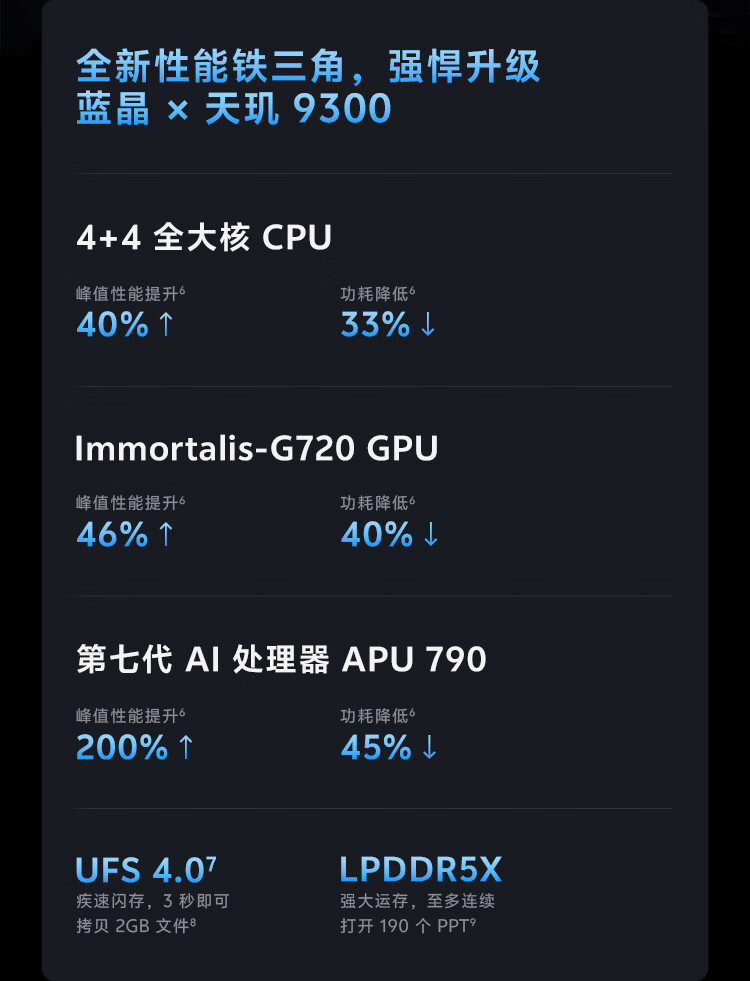
Task: Click the 拷贝 2GB 文件 description text
Action: tap(135, 925)
